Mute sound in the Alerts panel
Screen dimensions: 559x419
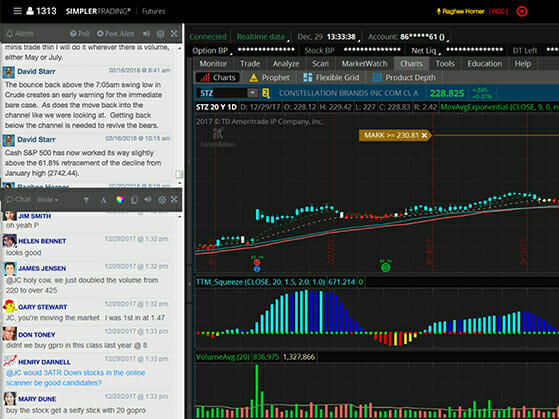146,34
